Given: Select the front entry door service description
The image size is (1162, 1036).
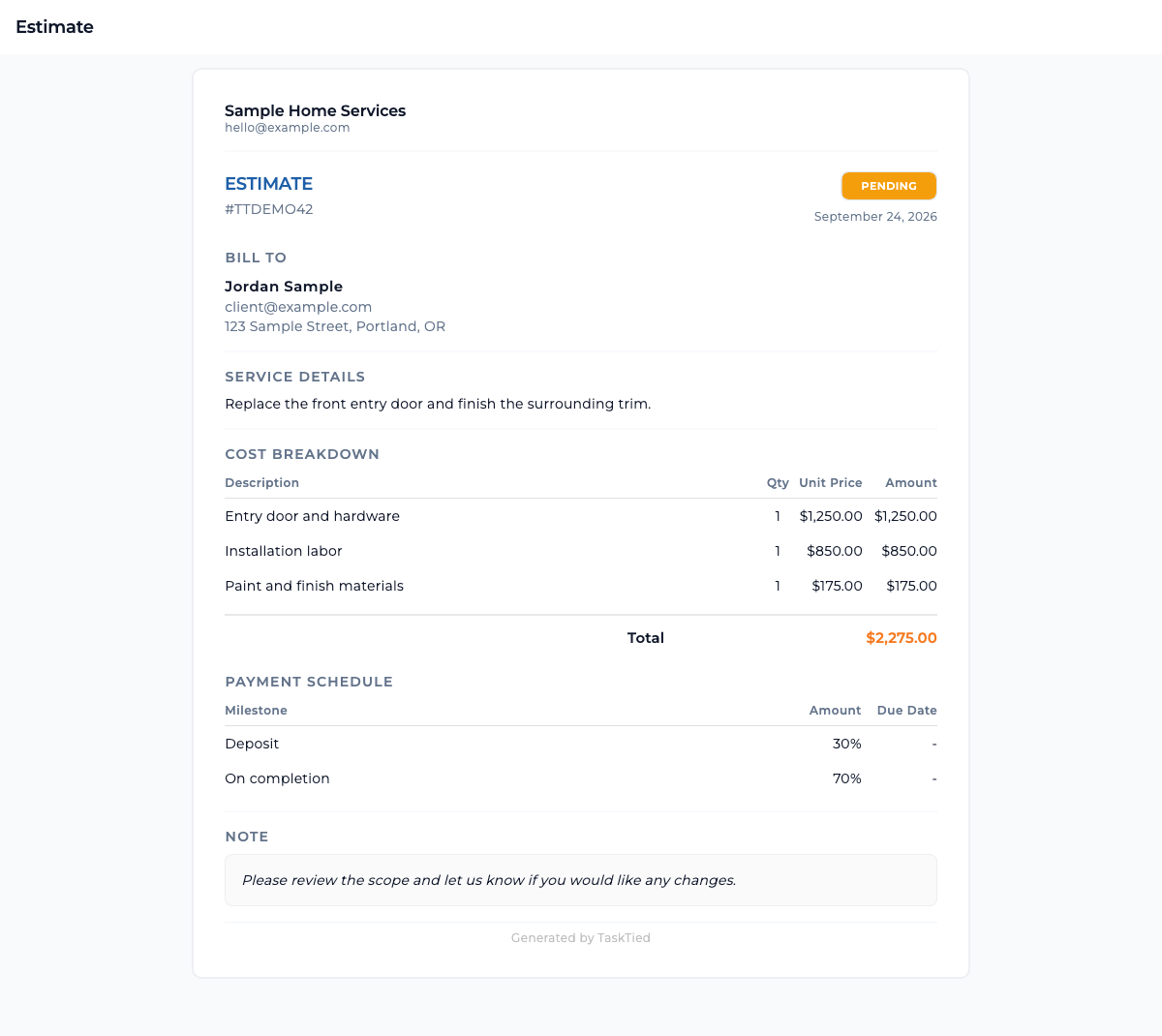Looking at the screenshot, I should click(438, 404).
